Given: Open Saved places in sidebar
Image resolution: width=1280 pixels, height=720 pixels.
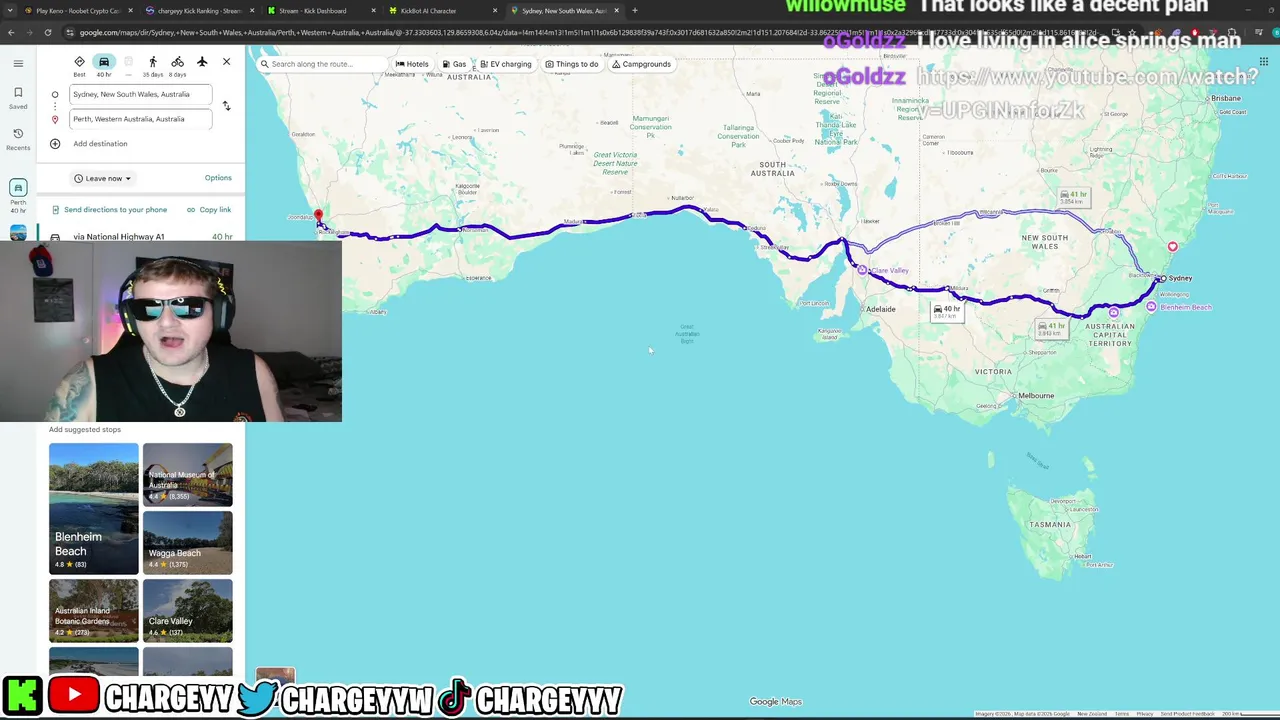Looking at the screenshot, I should tap(18, 98).
